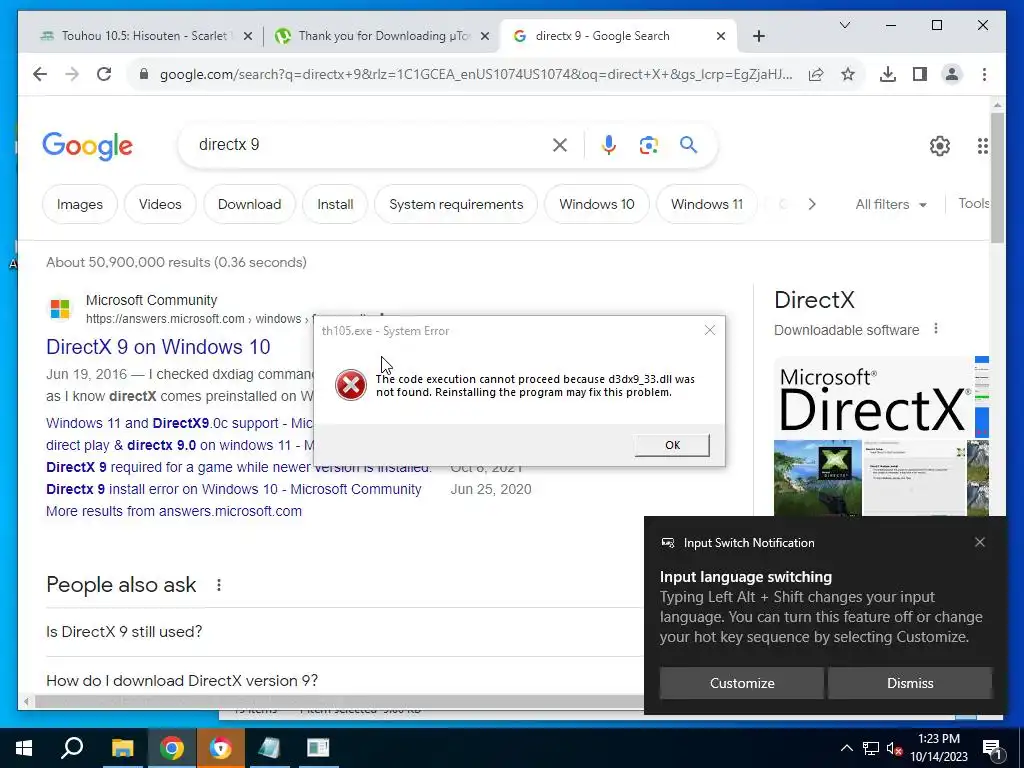Image resolution: width=1024 pixels, height=768 pixels.
Task: Open Chrome three-dot menu
Action: (984, 74)
